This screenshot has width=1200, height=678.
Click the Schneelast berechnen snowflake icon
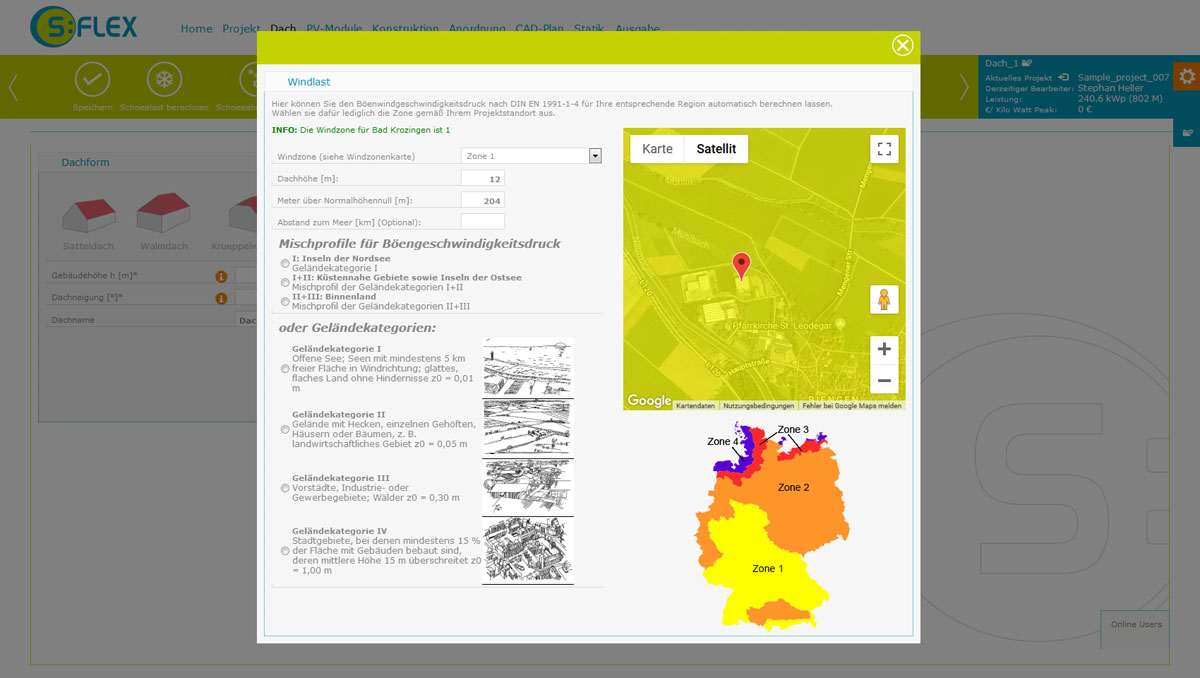[x=165, y=79]
